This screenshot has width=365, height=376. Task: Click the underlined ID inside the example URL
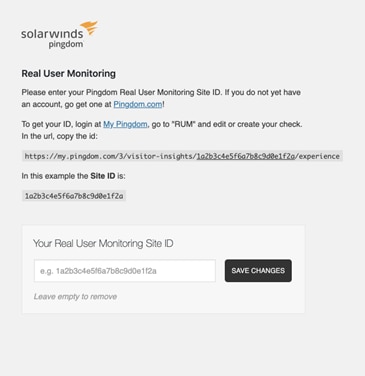[246, 156]
